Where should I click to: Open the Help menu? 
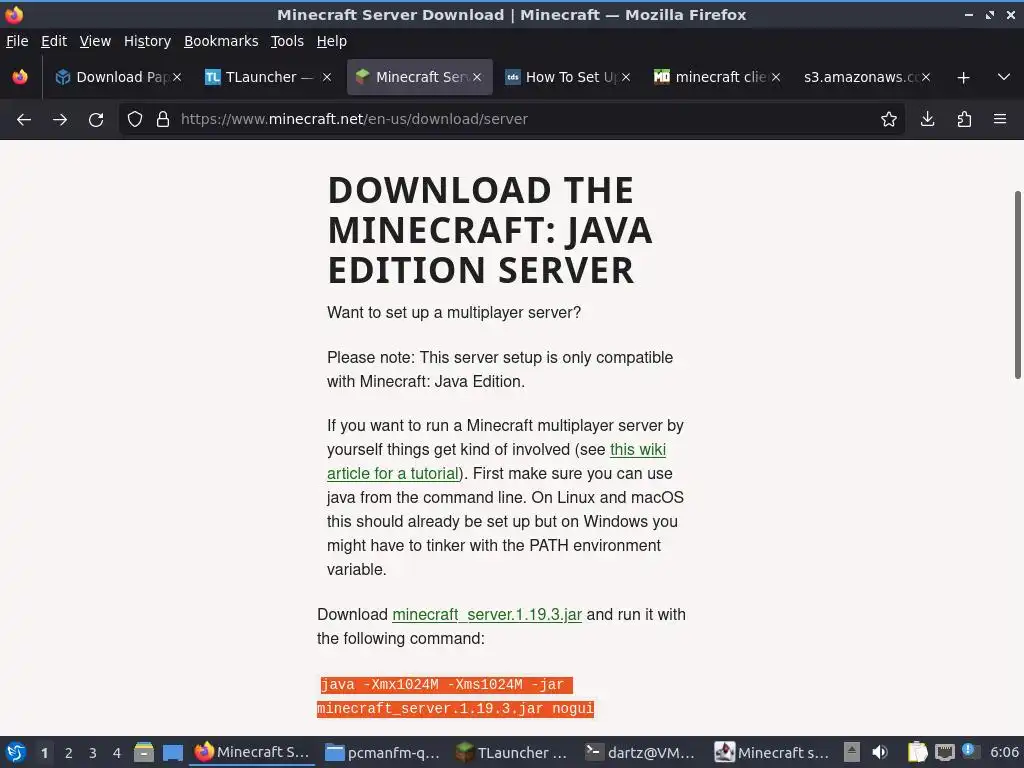point(332,41)
